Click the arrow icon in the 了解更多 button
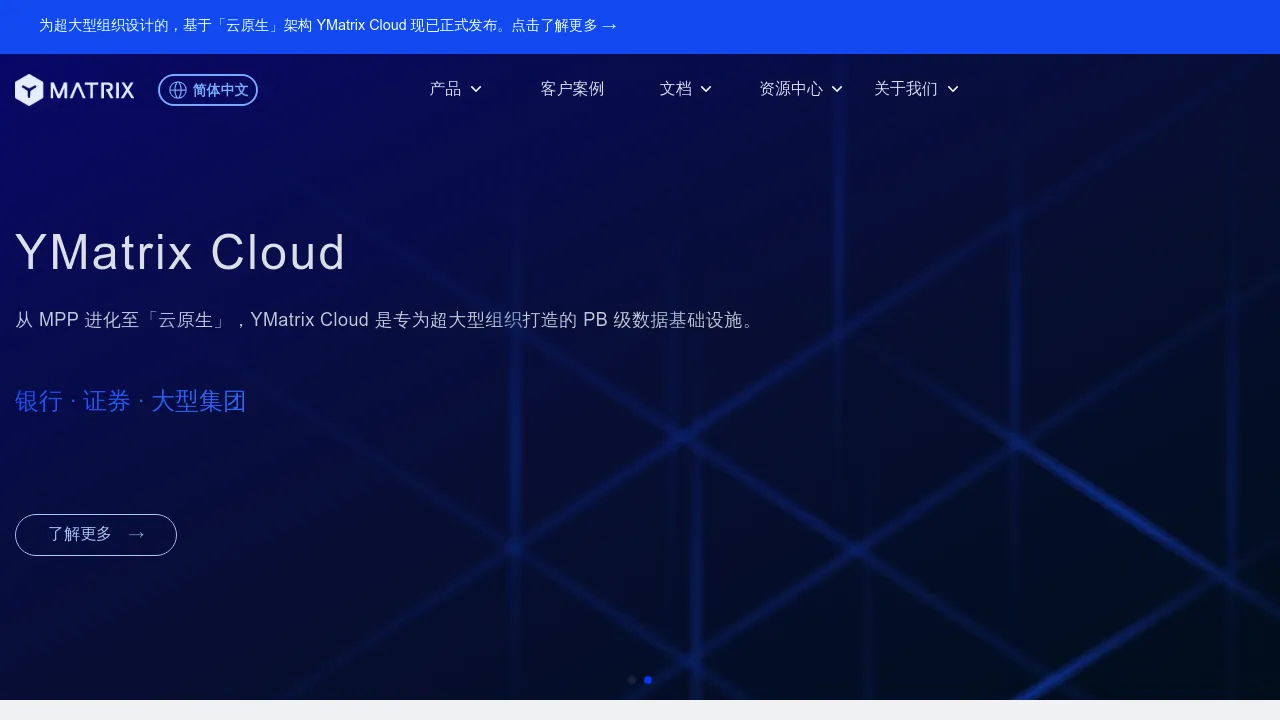The width and height of the screenshot is (1280, 720). (137, 535)
